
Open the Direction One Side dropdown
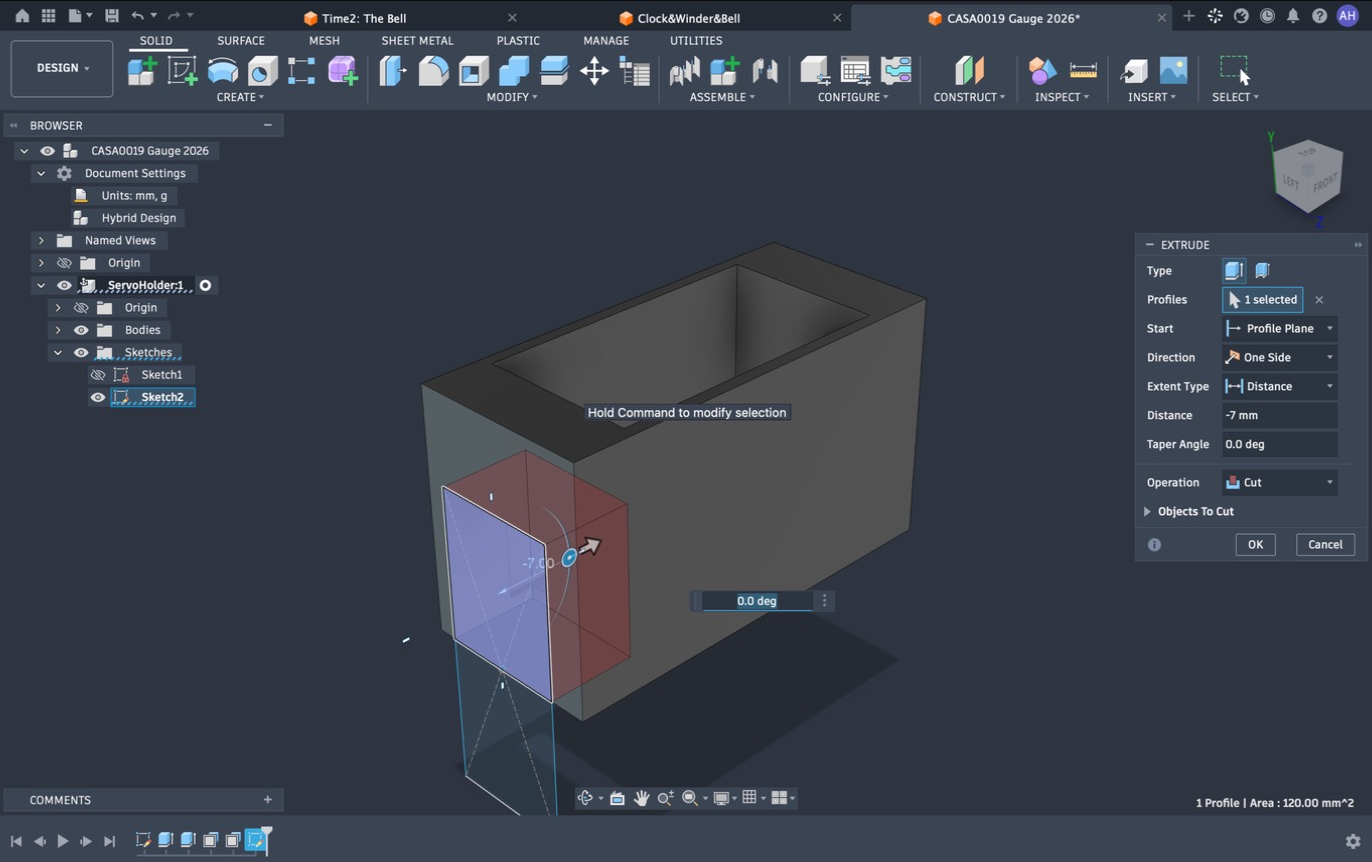(1280, 357)
